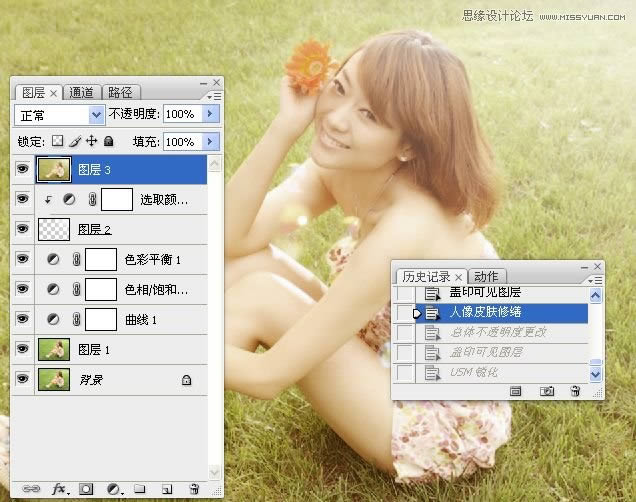Set history brush source for USM 锐化
The width and height of the screenshot is (636, 502).
click(x=404, y=373)
